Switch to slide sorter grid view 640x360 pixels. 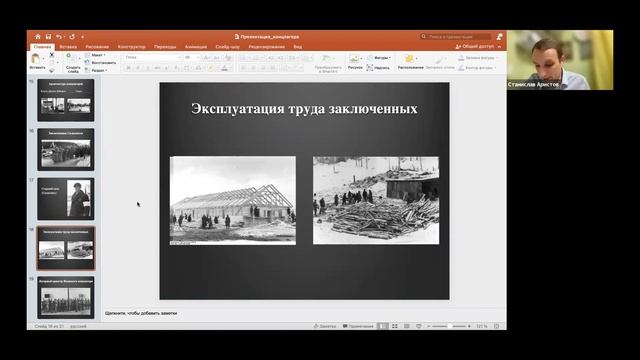pos(395,326)
